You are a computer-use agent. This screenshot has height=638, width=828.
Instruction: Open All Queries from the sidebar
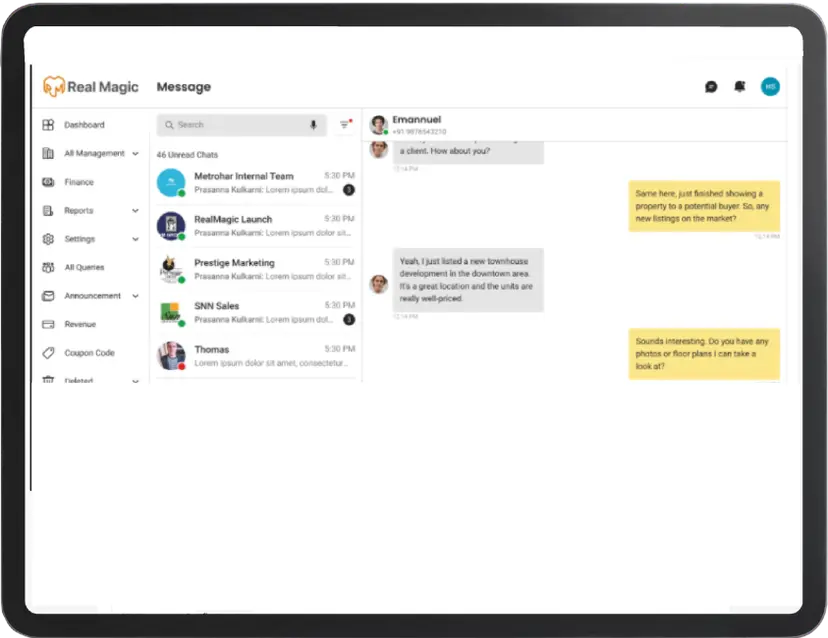coord(83,267)
